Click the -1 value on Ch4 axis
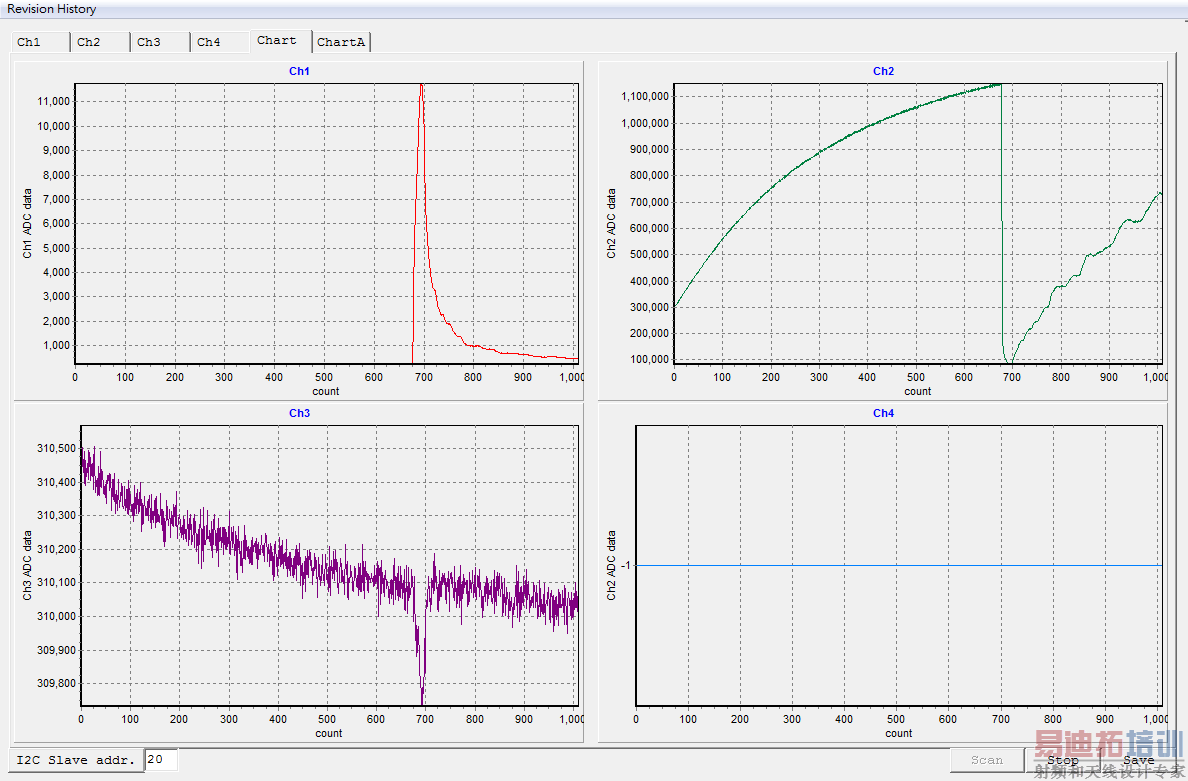 [x=626, y=566]
